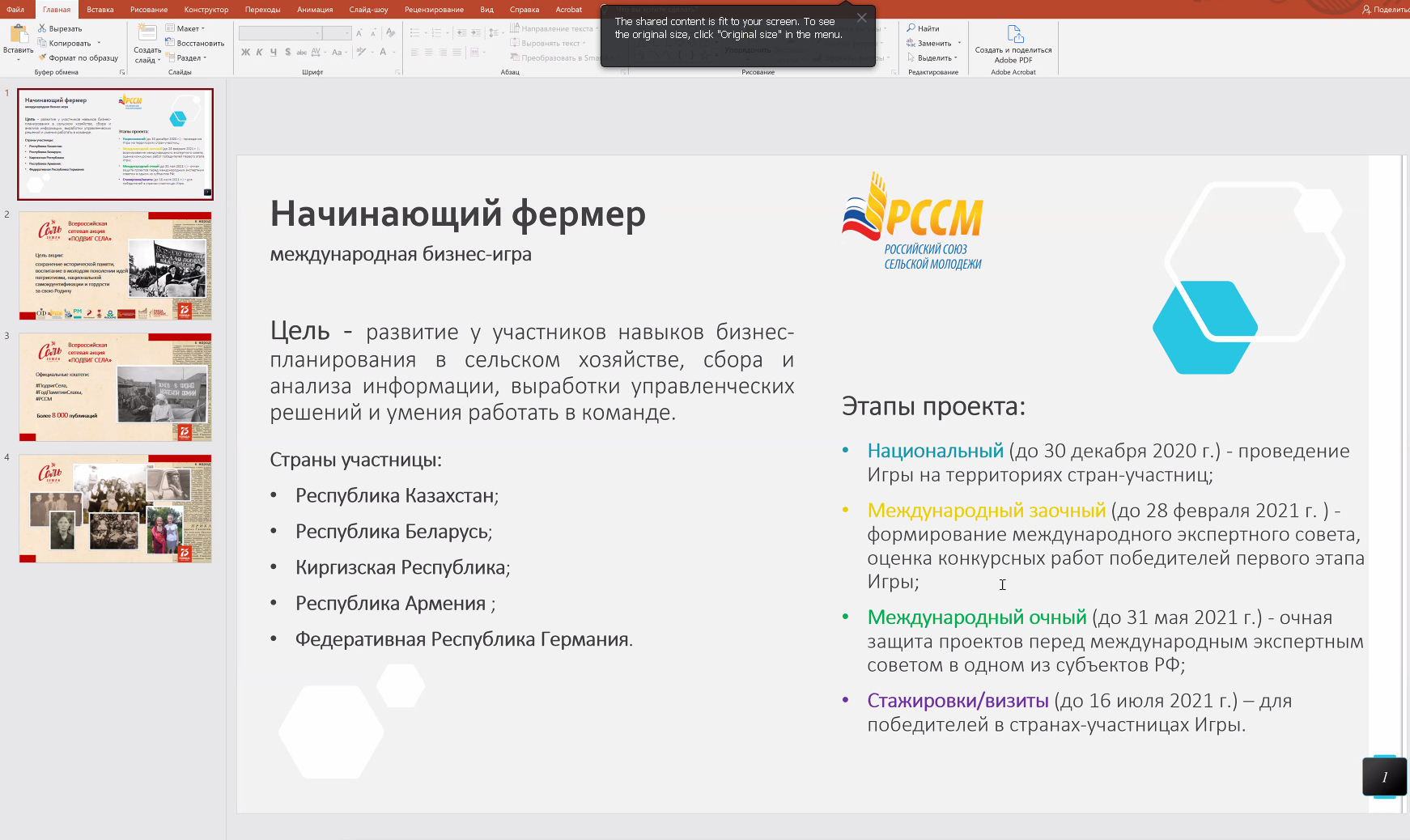Increase font size with the large A icon

pyautogui.click(x=359, y=33)
